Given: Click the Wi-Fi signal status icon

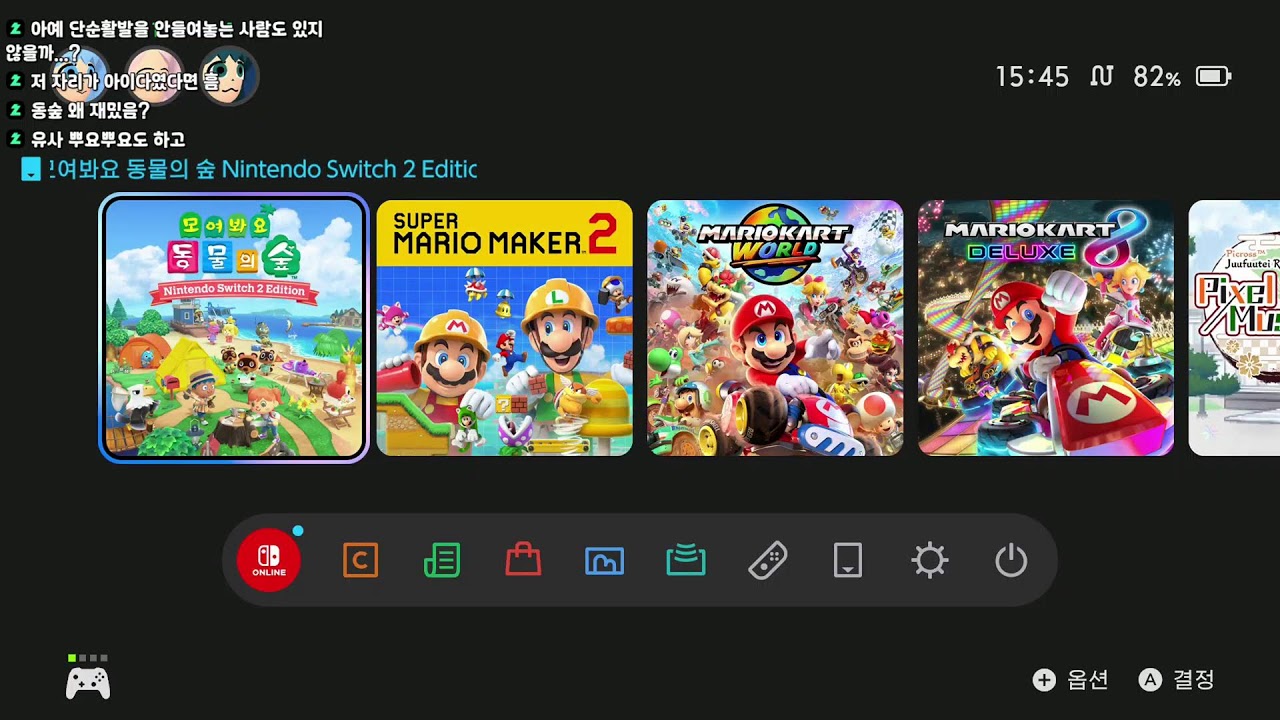Looking at the screenshot, I should 1102,76.
